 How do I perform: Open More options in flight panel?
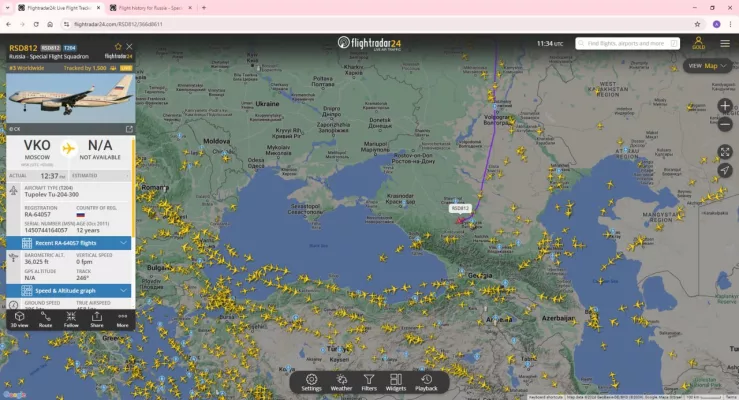(123, 319)
